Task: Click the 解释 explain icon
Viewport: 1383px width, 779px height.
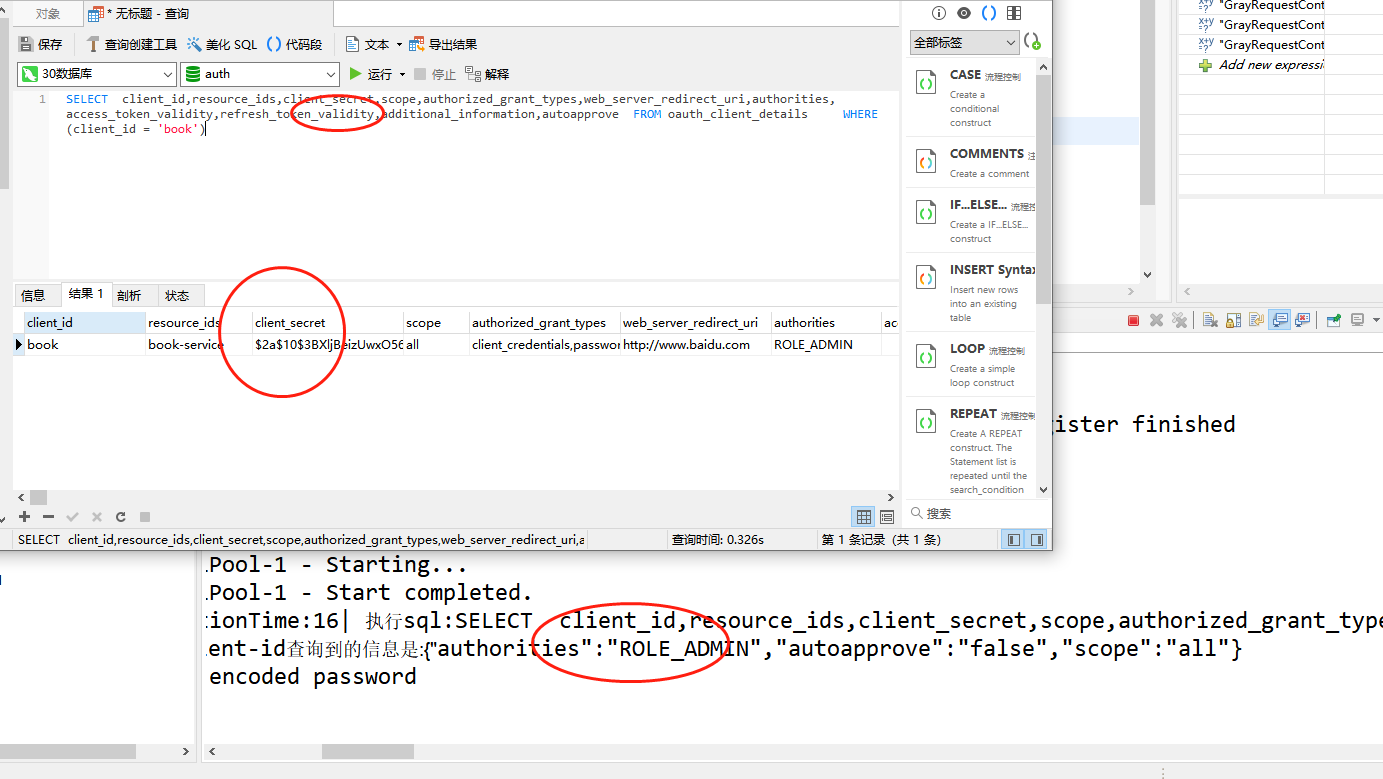Action: (472, 74)
